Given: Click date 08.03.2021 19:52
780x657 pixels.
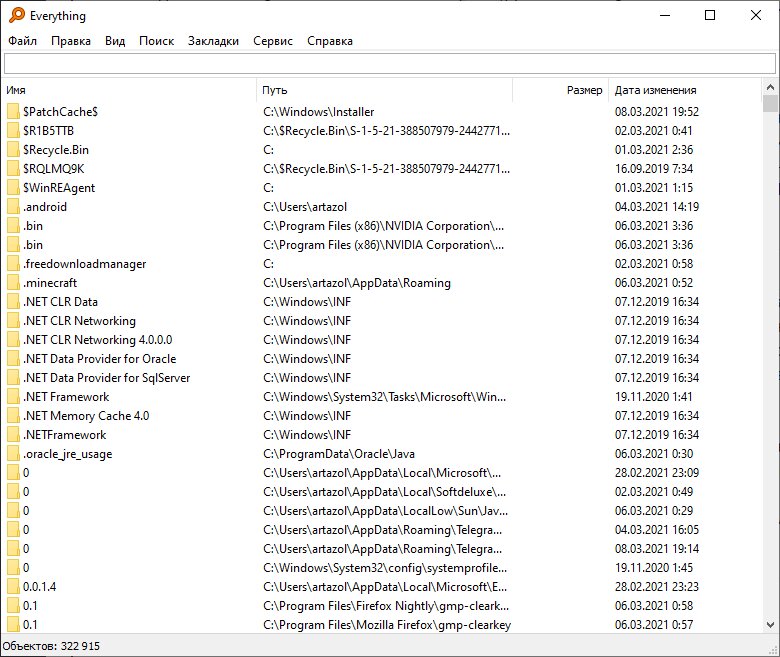Looking at the screenshot, I should 657,111.
